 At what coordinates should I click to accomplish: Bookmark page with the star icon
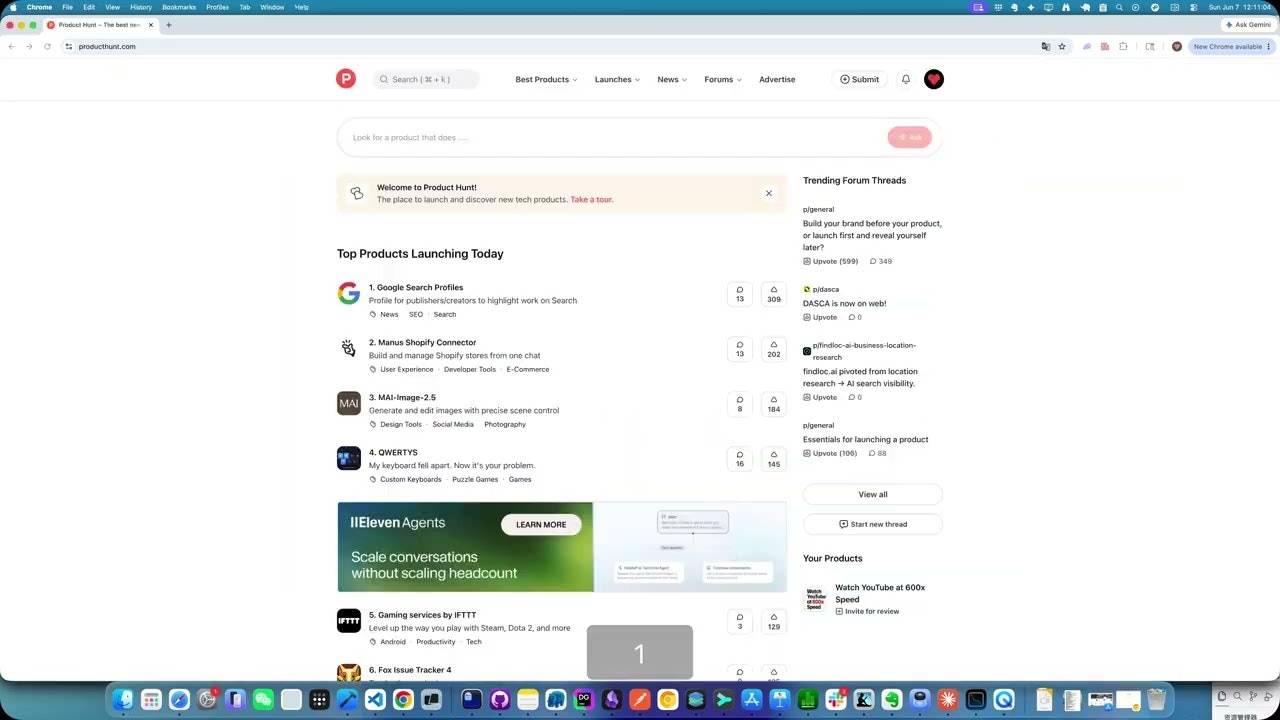[x=1062, y=46]
